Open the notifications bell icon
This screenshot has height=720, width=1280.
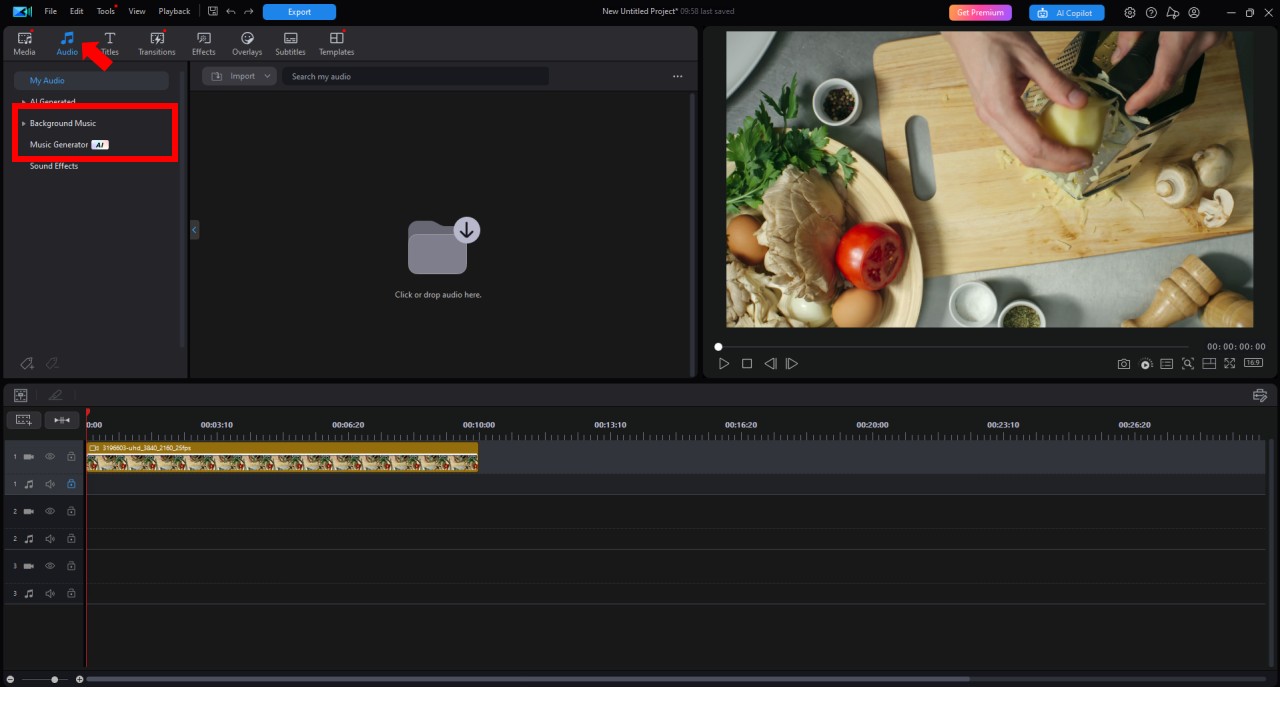point(1172,13)
